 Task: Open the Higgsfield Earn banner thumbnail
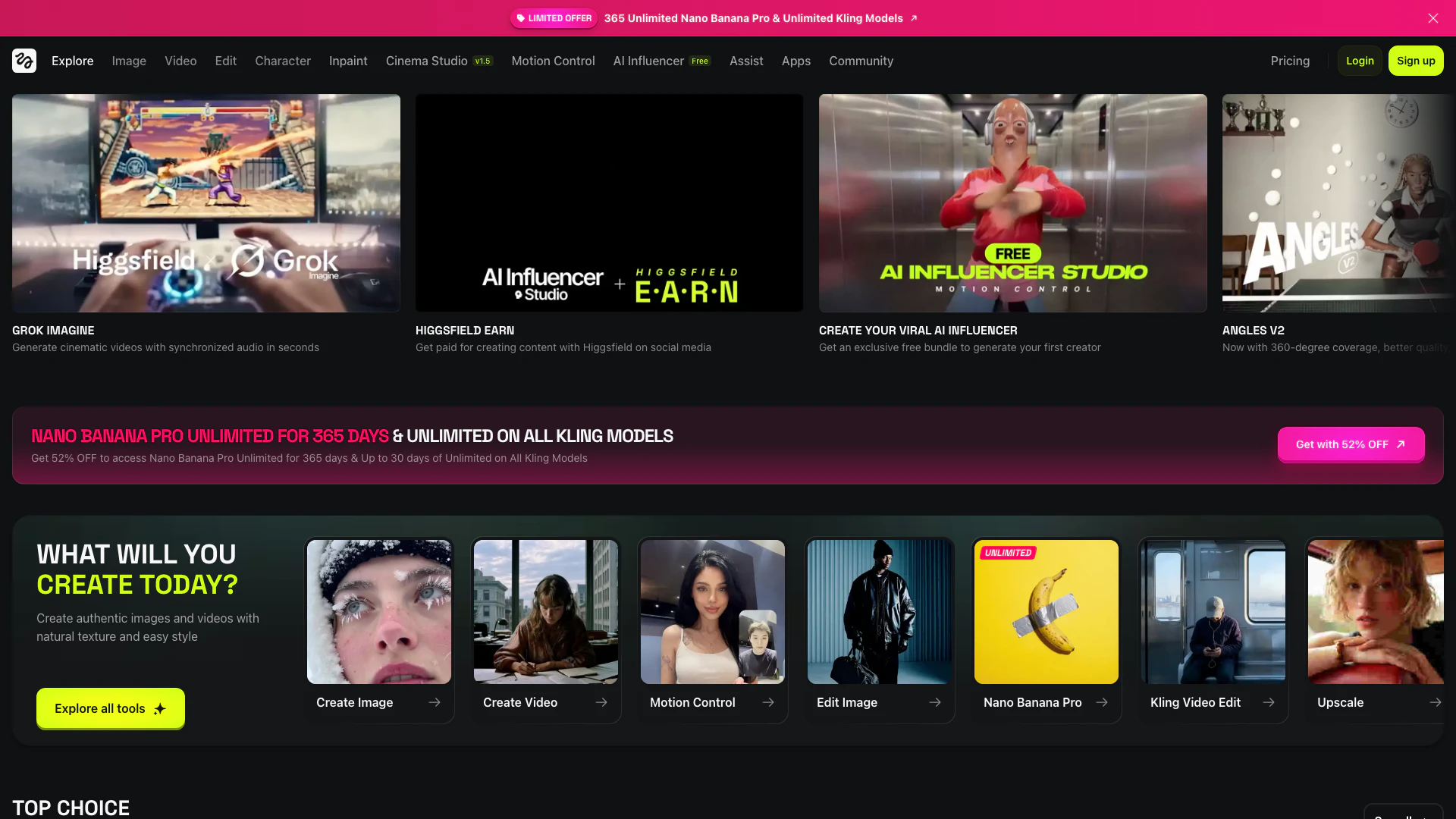(x=609, y=203)
